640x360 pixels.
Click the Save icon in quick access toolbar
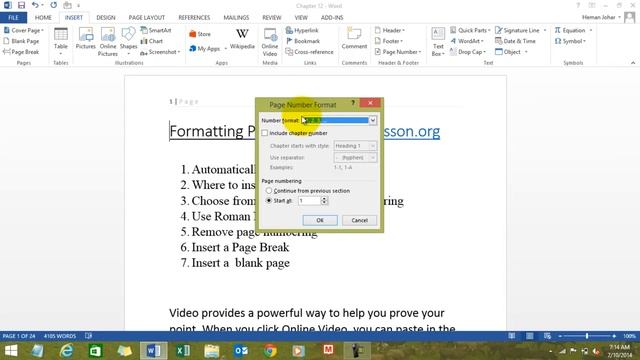pyautogui.click(x=21, y=5)
